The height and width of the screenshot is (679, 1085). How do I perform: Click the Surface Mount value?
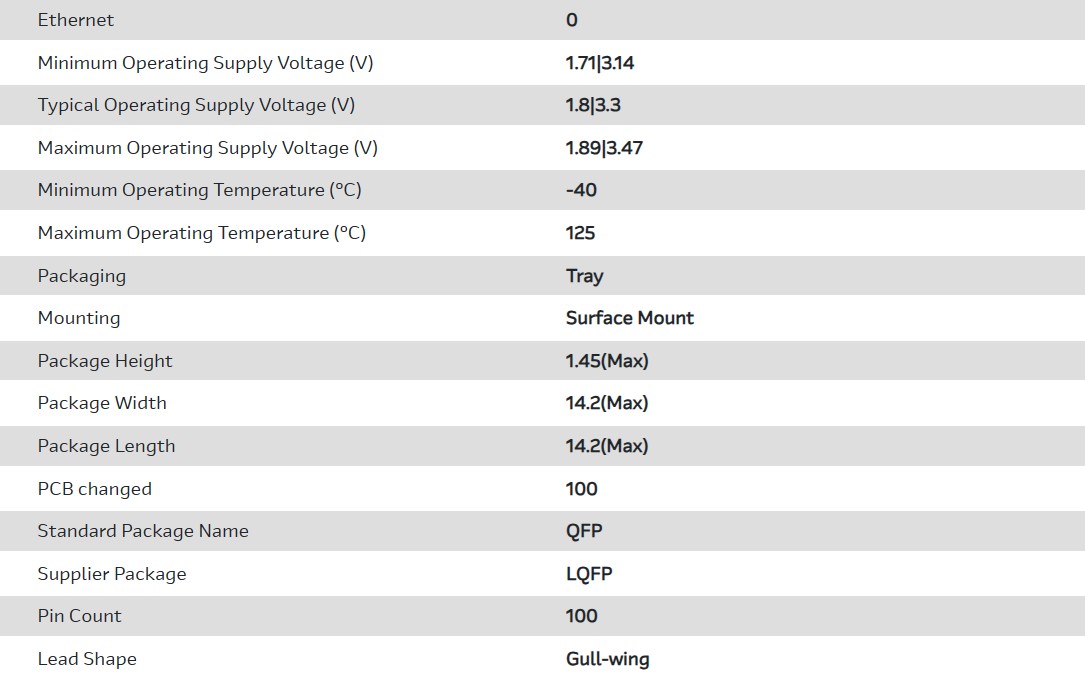click(x=629, y=318)
